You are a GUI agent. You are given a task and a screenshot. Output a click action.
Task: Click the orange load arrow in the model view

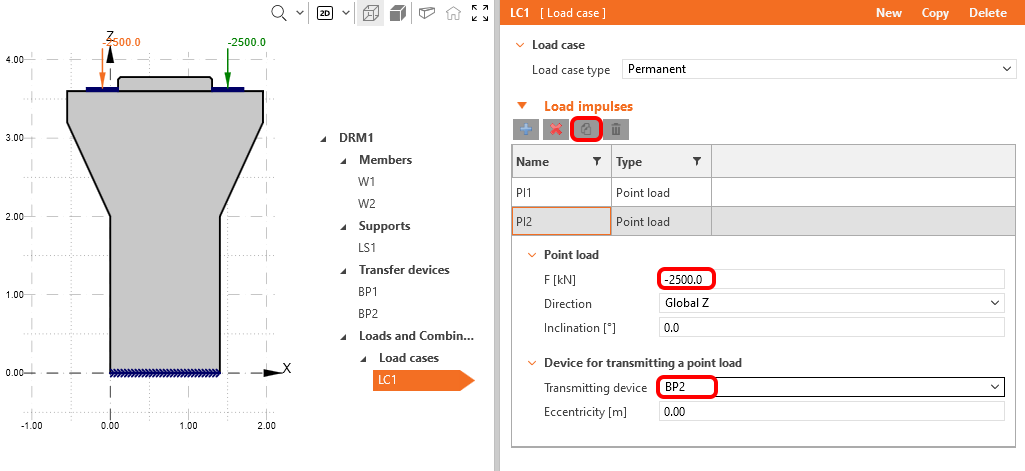(103, 67)
